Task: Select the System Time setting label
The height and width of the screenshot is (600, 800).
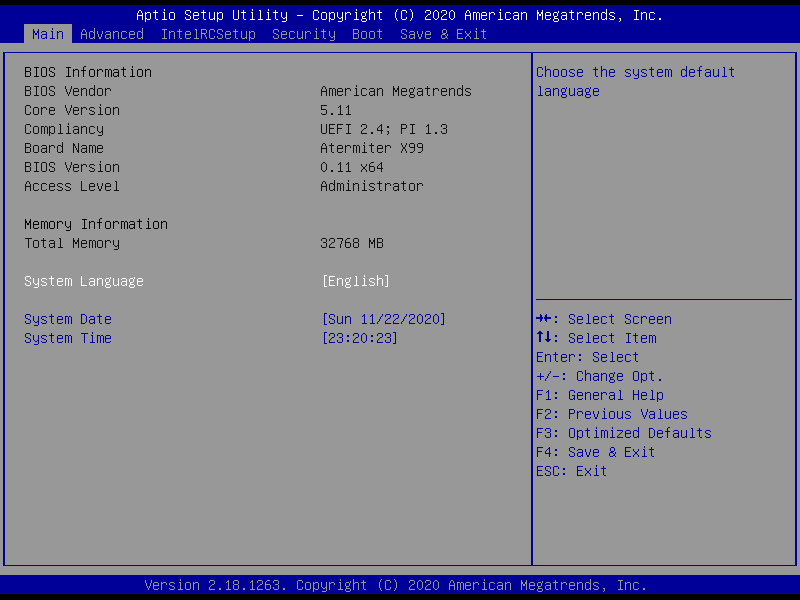Action: click(68, 338)
